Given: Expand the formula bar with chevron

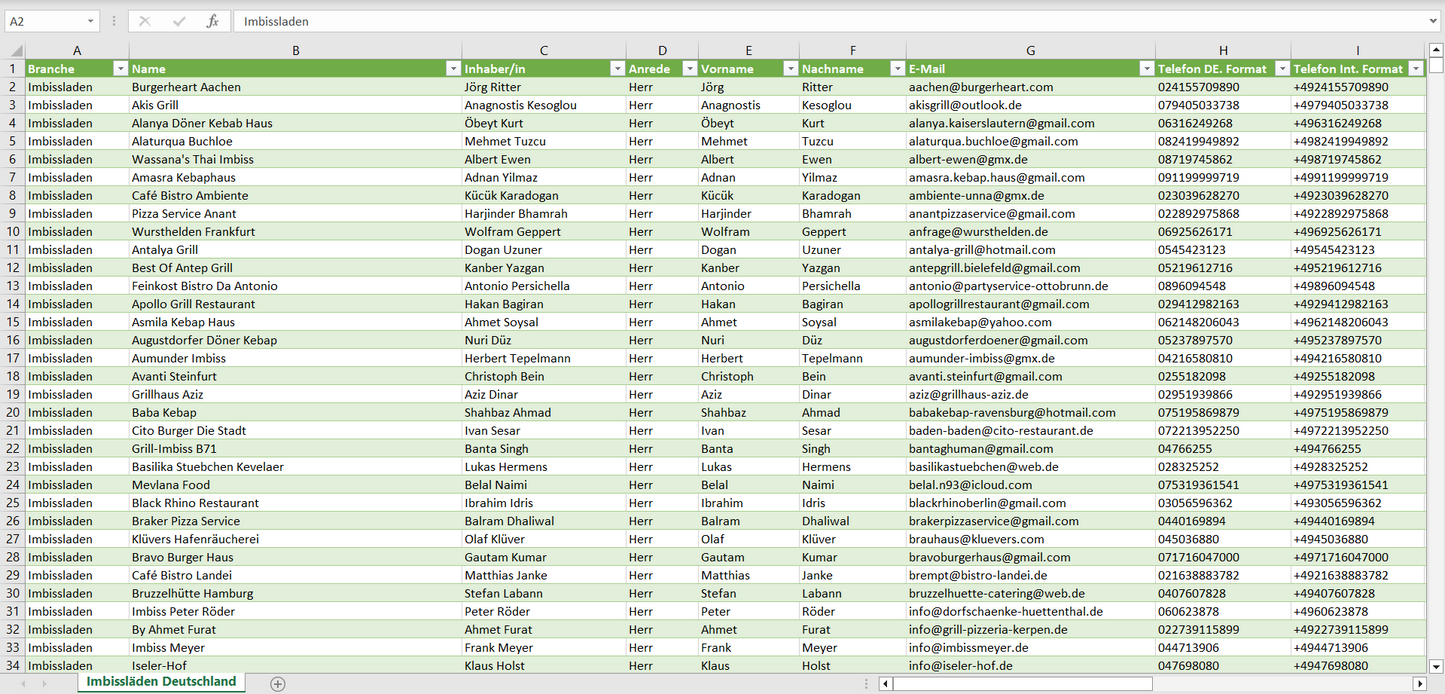Looking at the screenshot, I should (x=1434, y=21).
